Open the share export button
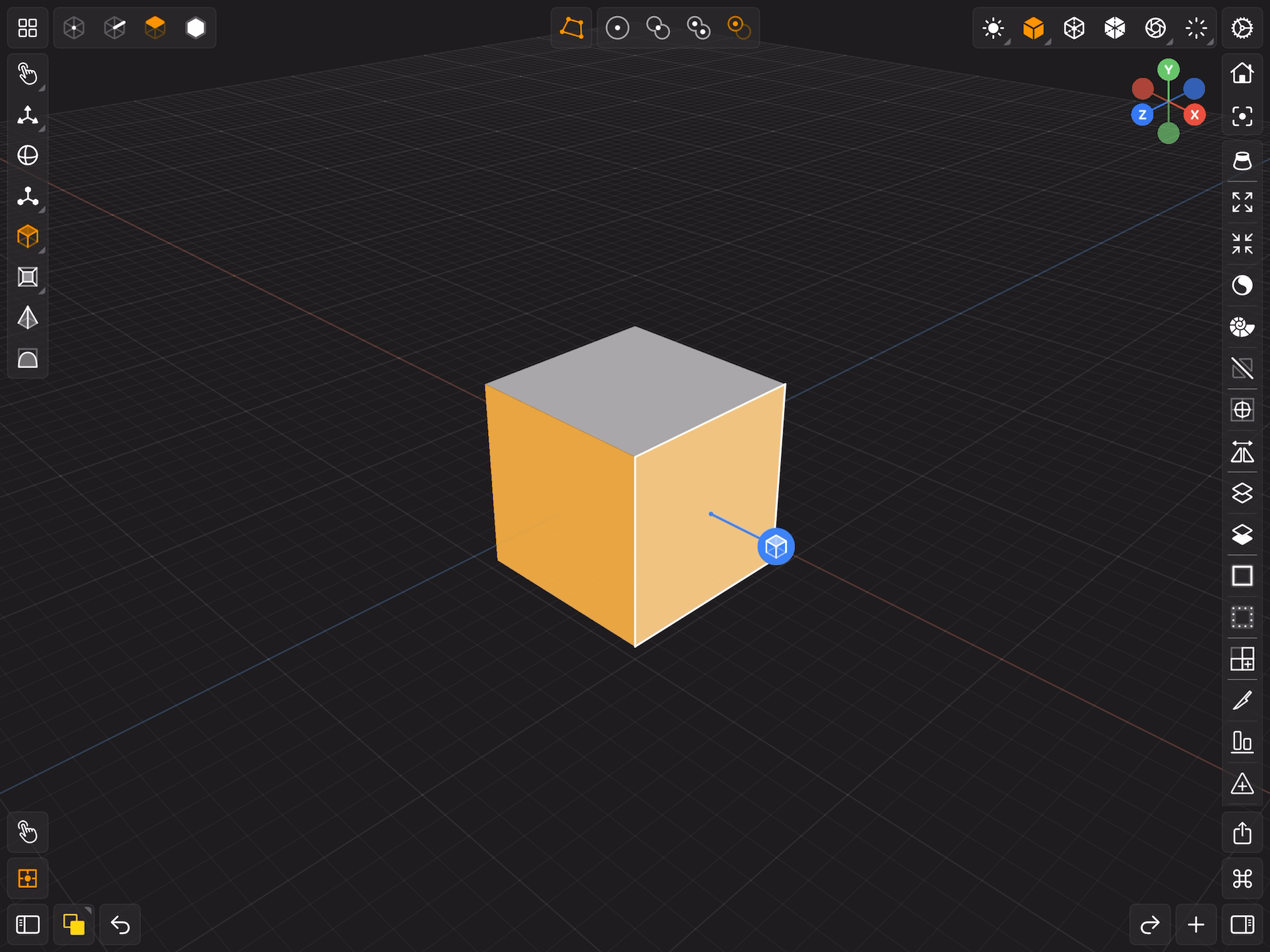Viewport: 1270px width, 952px height. click(1242, 832)
